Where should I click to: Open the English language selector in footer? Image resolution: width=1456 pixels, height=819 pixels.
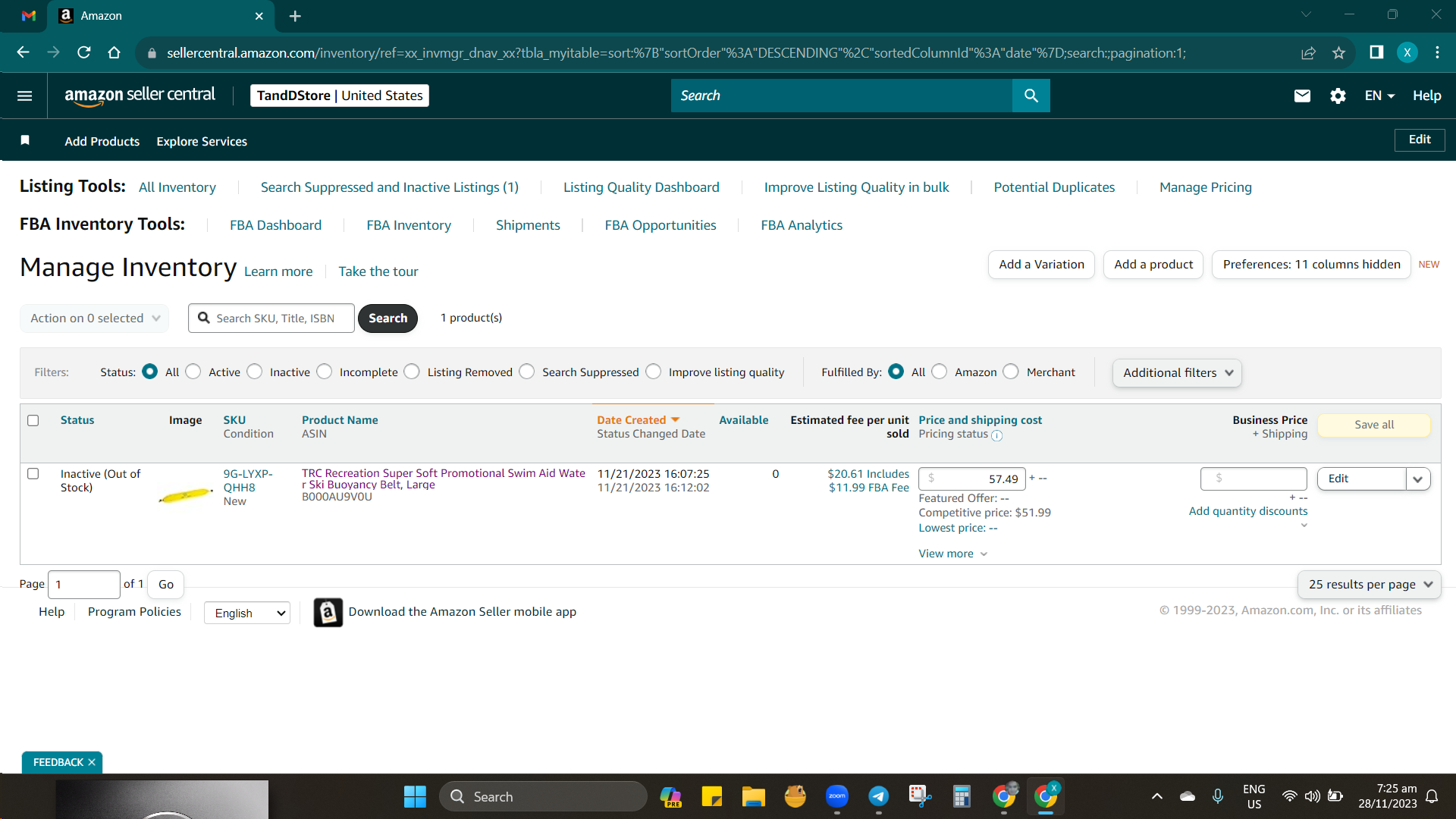tap(247, 613)
